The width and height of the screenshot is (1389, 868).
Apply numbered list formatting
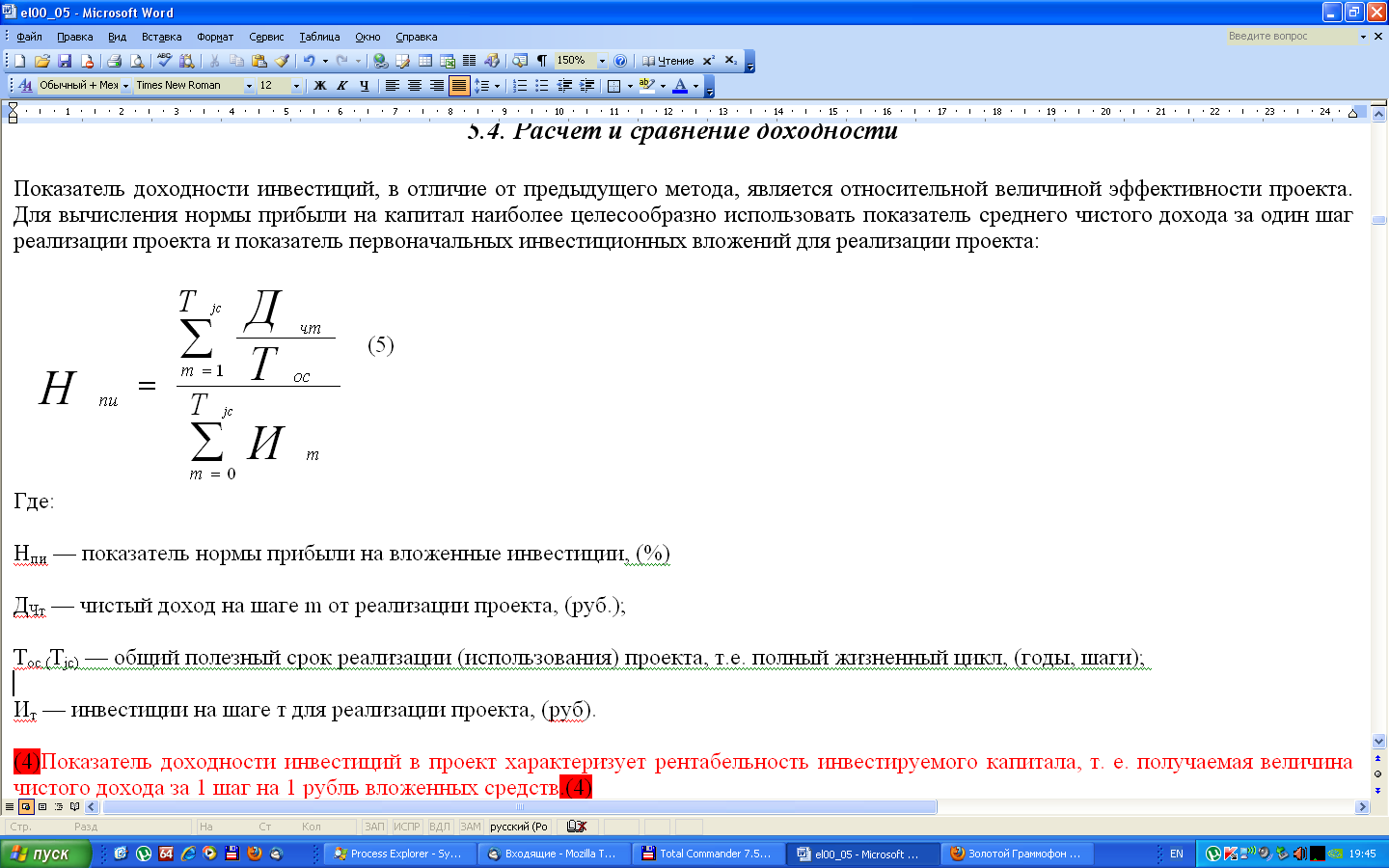click(520, 86)
